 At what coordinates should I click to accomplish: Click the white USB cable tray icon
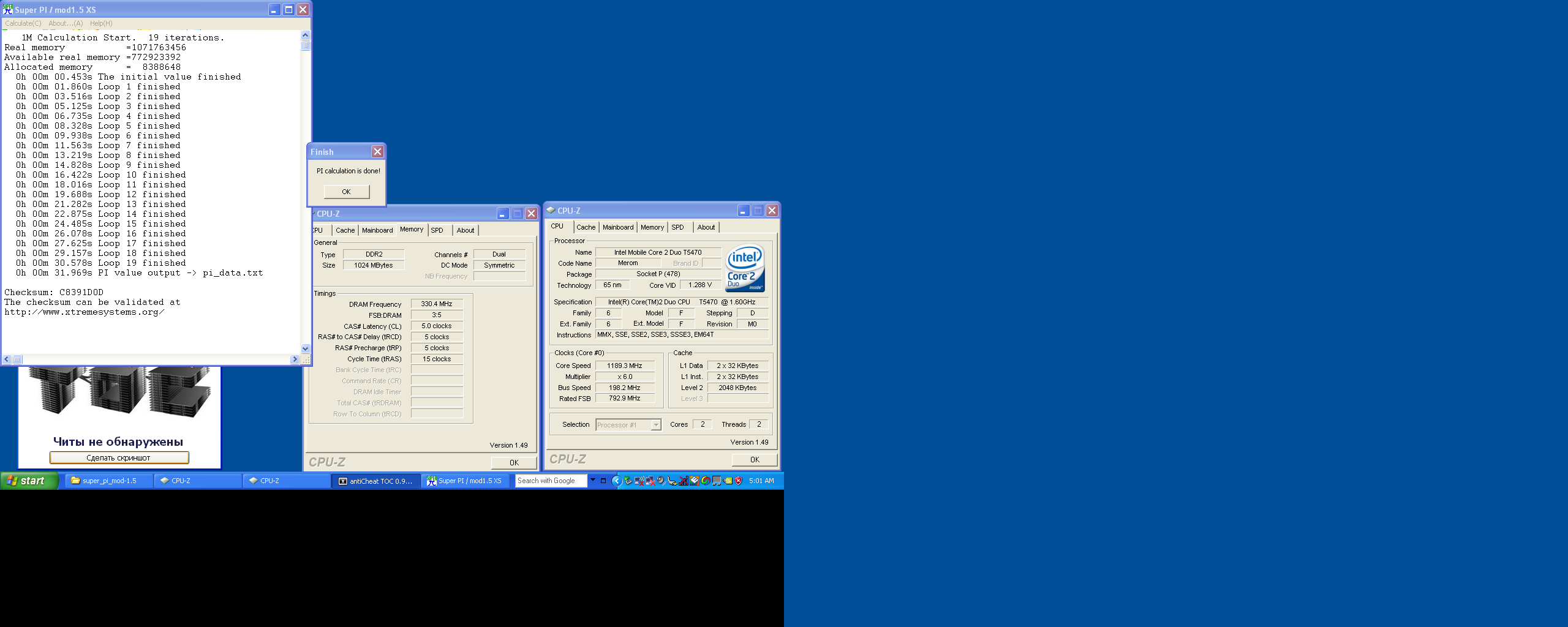(672, 481)
